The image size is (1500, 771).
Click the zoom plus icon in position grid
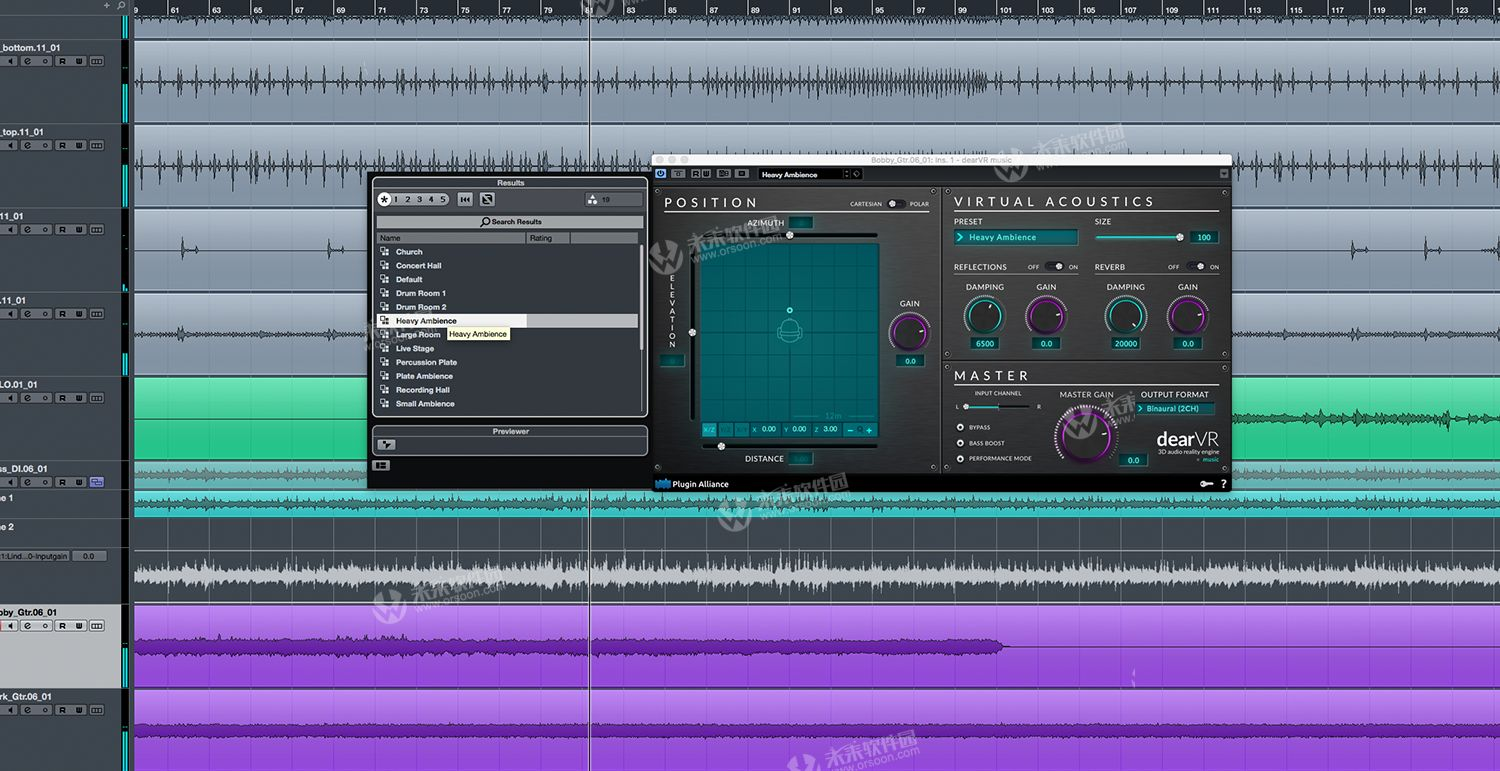[x=869, y=430]
